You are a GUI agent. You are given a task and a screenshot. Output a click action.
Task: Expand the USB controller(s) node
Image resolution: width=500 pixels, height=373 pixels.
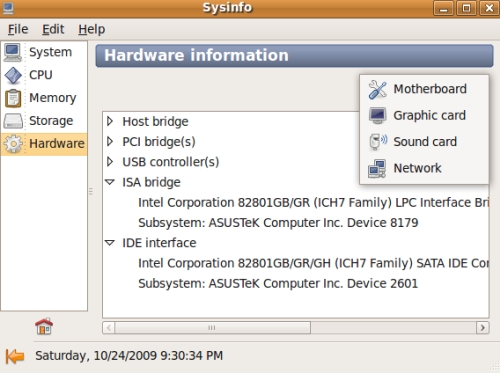(x=110, y=162)
